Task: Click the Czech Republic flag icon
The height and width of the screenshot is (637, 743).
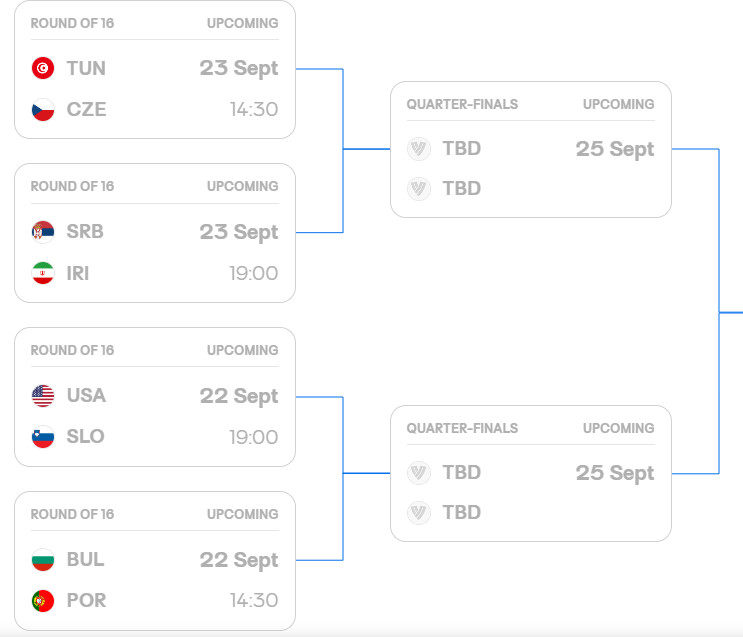Action: (43, 109)
